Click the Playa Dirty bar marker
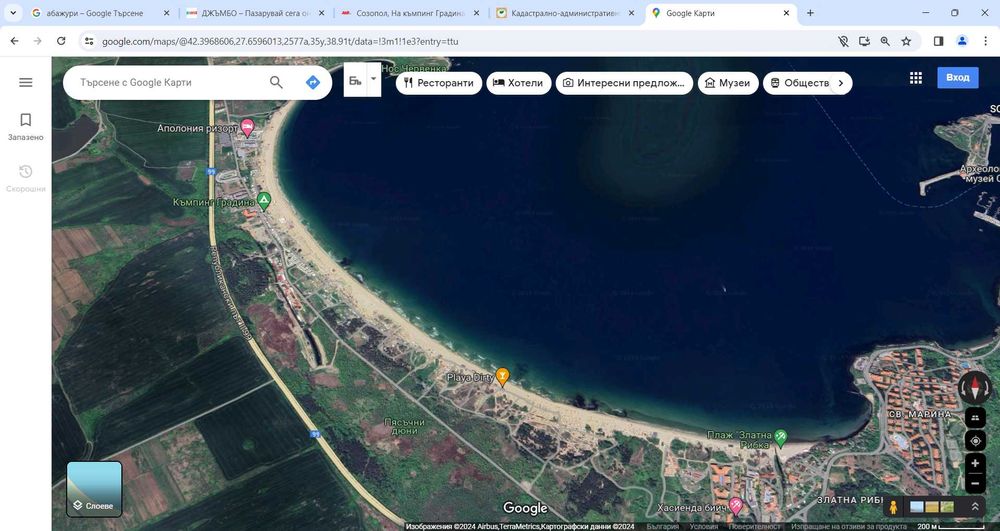1000x531 pixels. point(503,376)
